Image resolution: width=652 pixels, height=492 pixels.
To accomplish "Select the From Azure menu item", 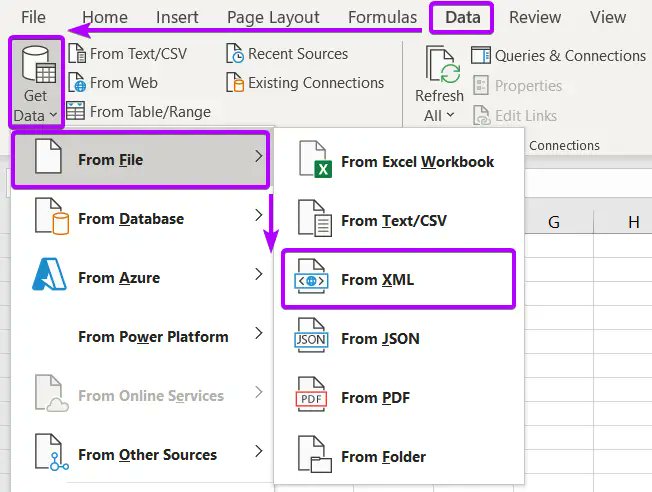I will (141, 277).
